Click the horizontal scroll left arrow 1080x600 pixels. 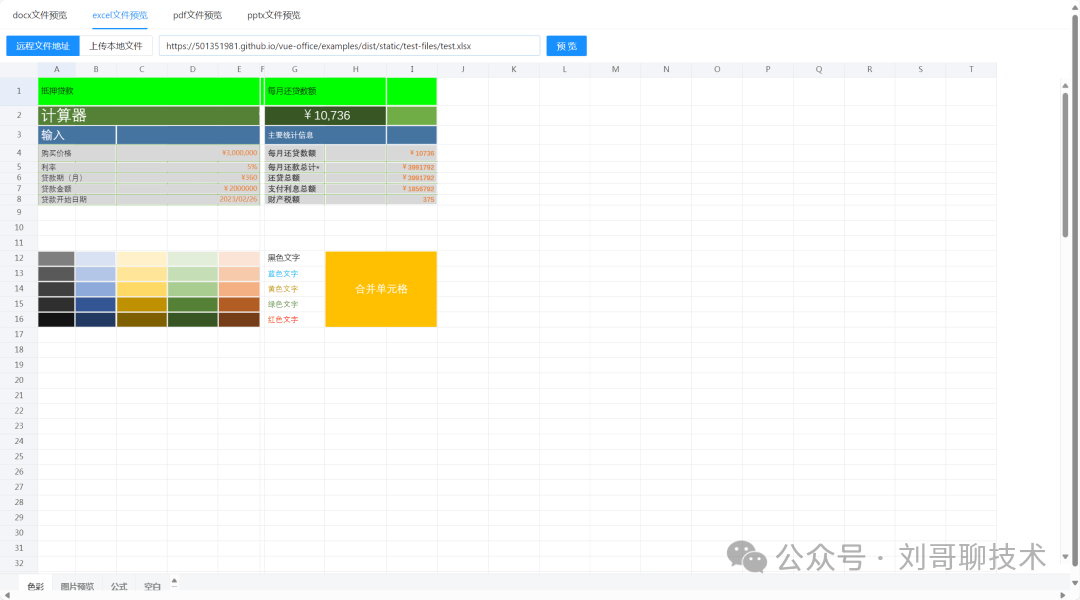pyautogui.click(x=5, y=594)
